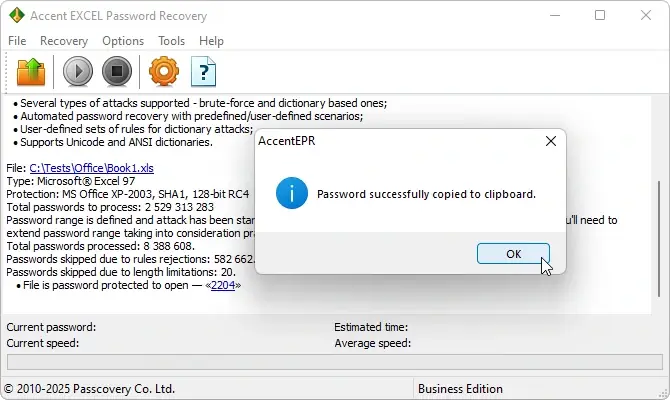Click the 'Average speed:' label
This screenshot has height=400, width=670.
[x=373, y=343]
